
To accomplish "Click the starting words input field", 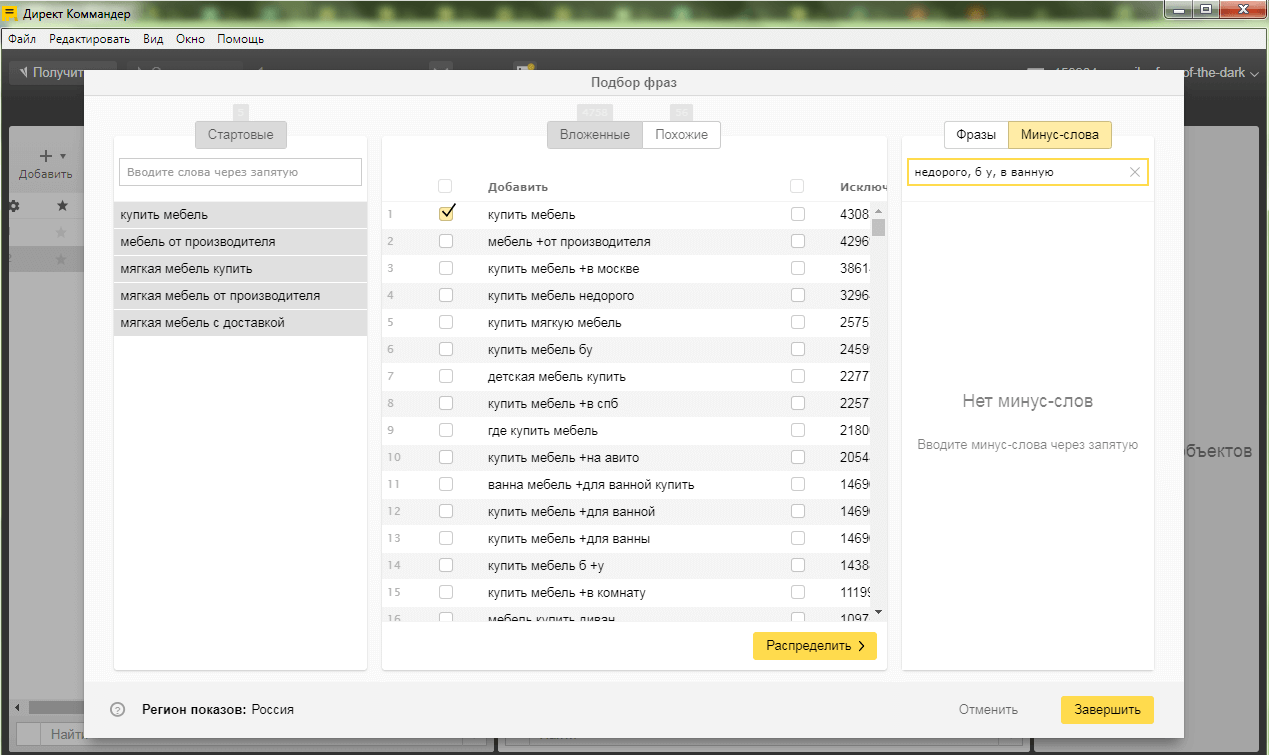I will 240,172.
